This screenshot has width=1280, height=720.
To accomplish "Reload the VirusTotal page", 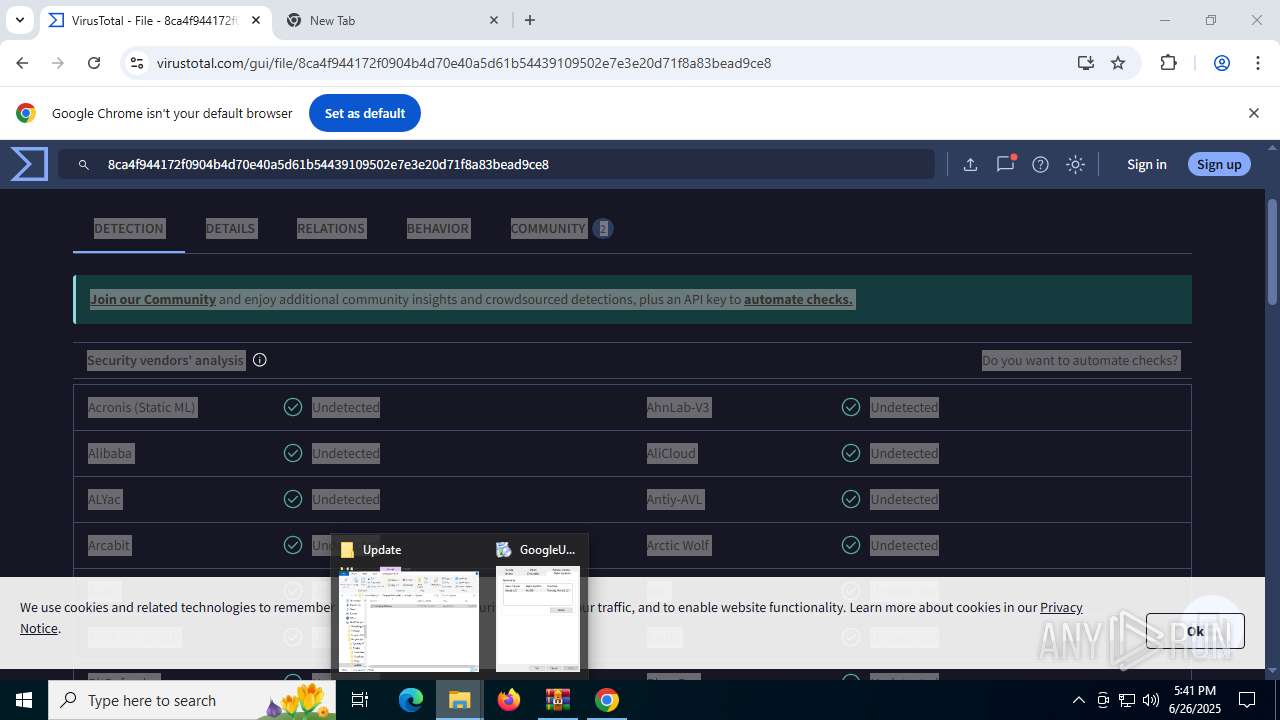I will pyautogui.click(x=94, y=63).
